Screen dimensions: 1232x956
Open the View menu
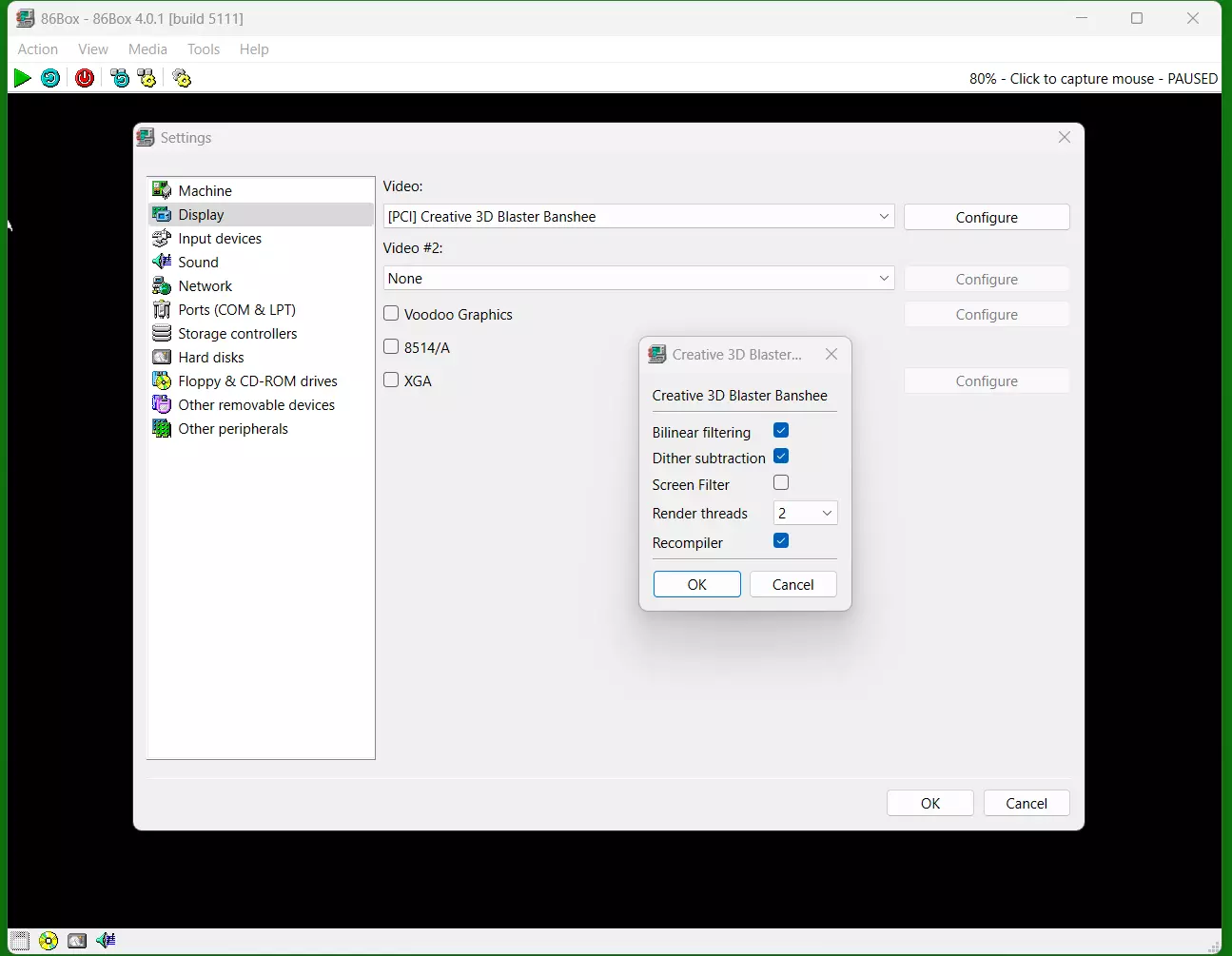click(x=93, y=49)
